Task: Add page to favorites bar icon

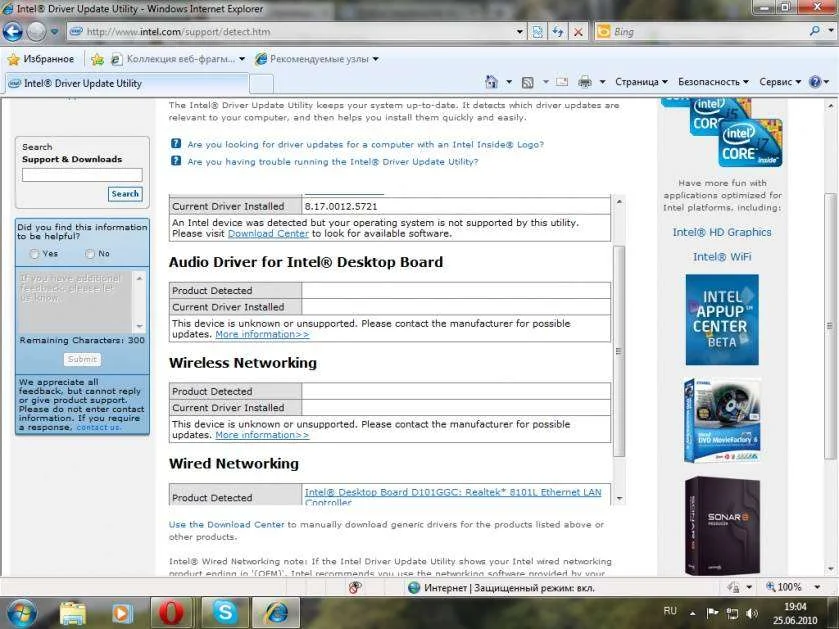Action: click(x=97, y=59)
